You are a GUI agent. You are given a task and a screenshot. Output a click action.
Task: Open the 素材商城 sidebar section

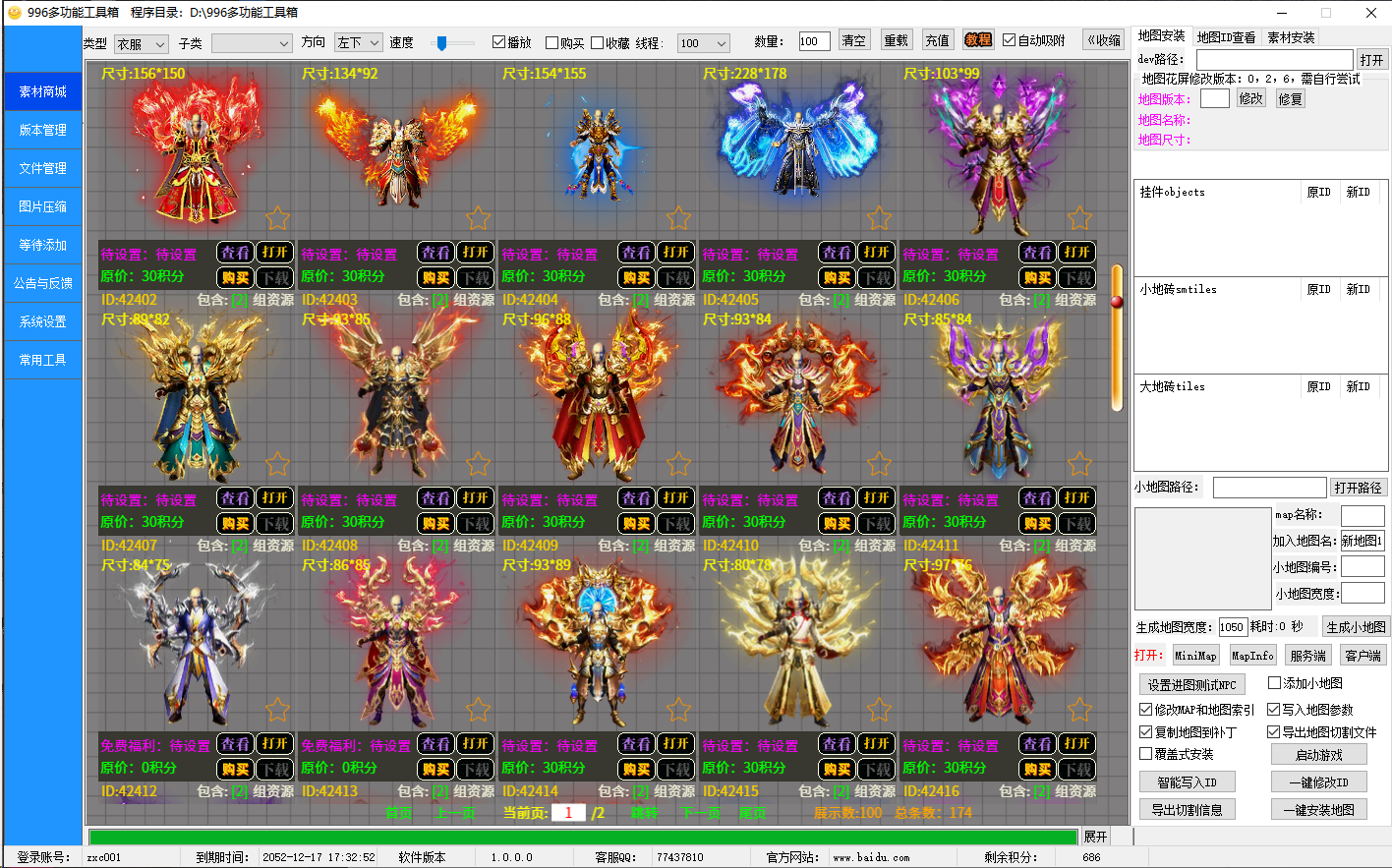(x=43, y=91)
